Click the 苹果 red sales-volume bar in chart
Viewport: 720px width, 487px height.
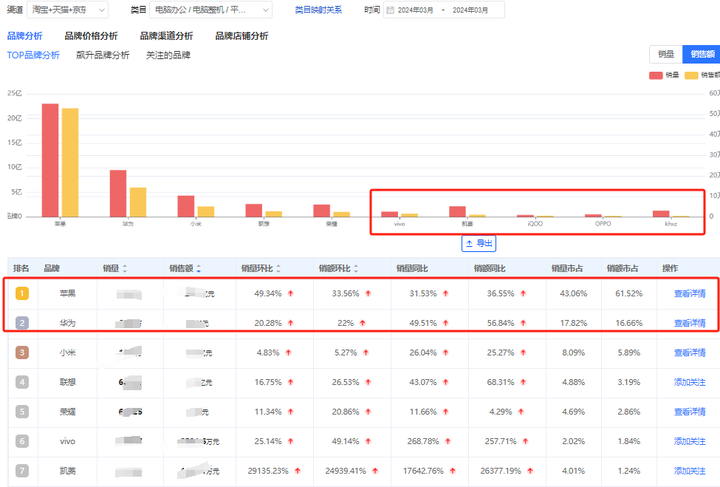[50, 160]
